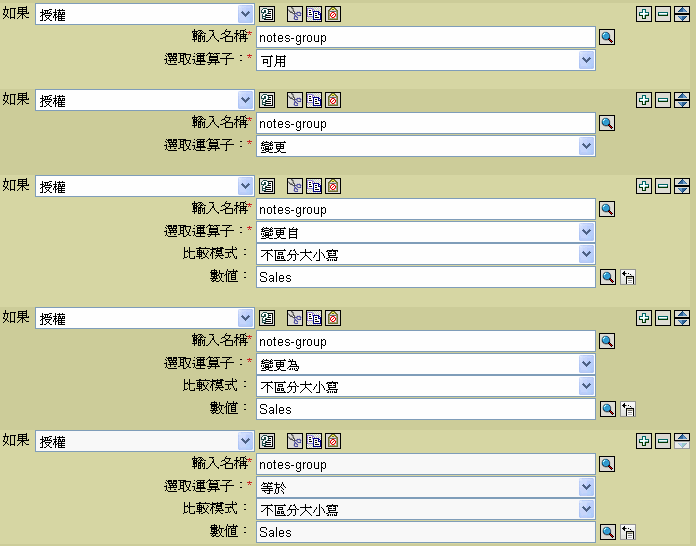This screenshot has width=696, height=546.
Task: Expand the 變更自 operator dropdown
Action: (x=586, y=233)
